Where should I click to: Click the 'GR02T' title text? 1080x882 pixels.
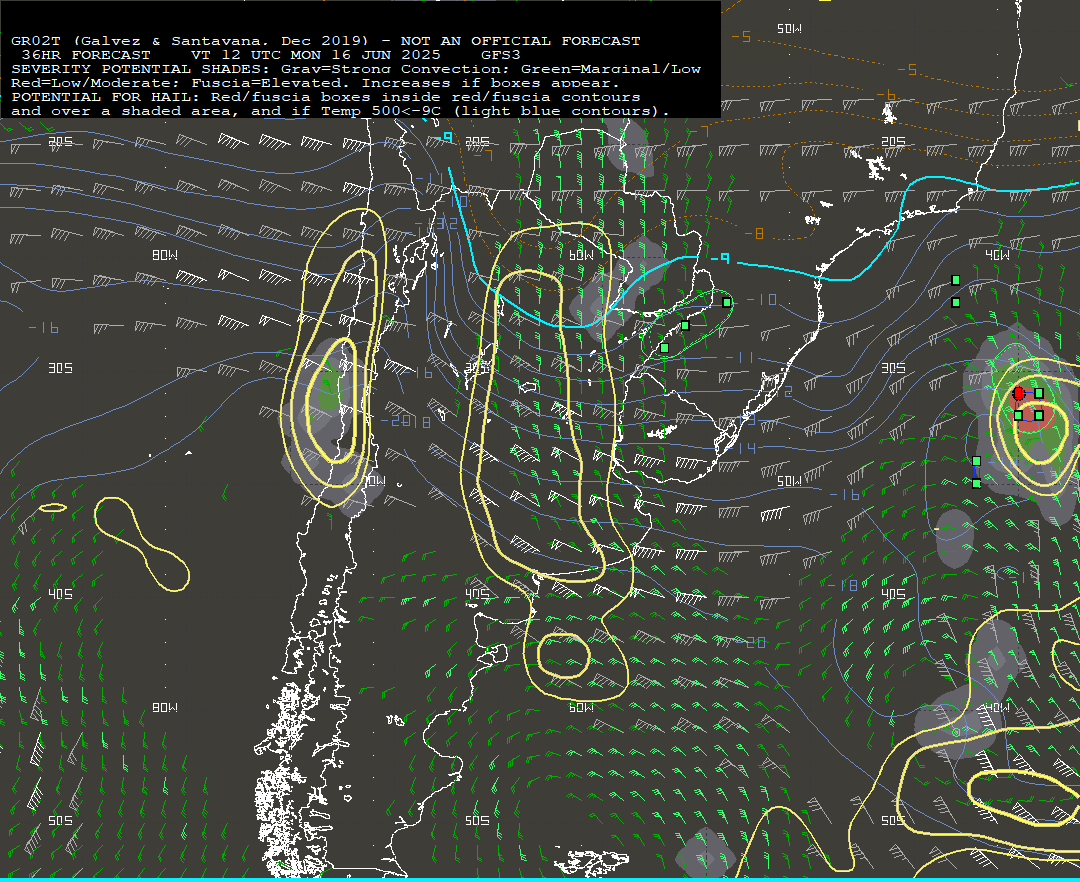[x=36, y=41]
